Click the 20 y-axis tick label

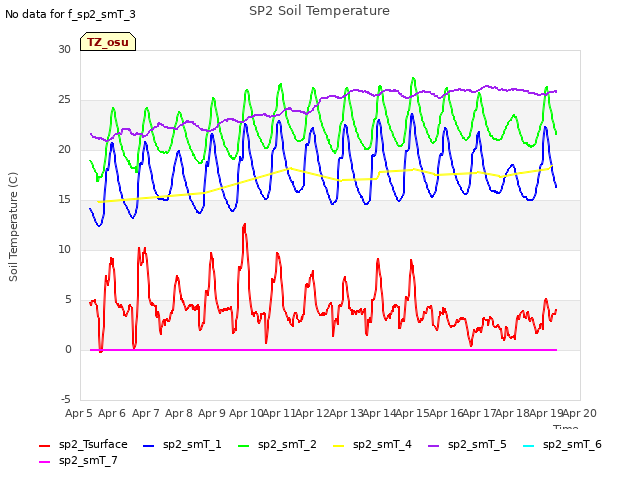[64, 149]
